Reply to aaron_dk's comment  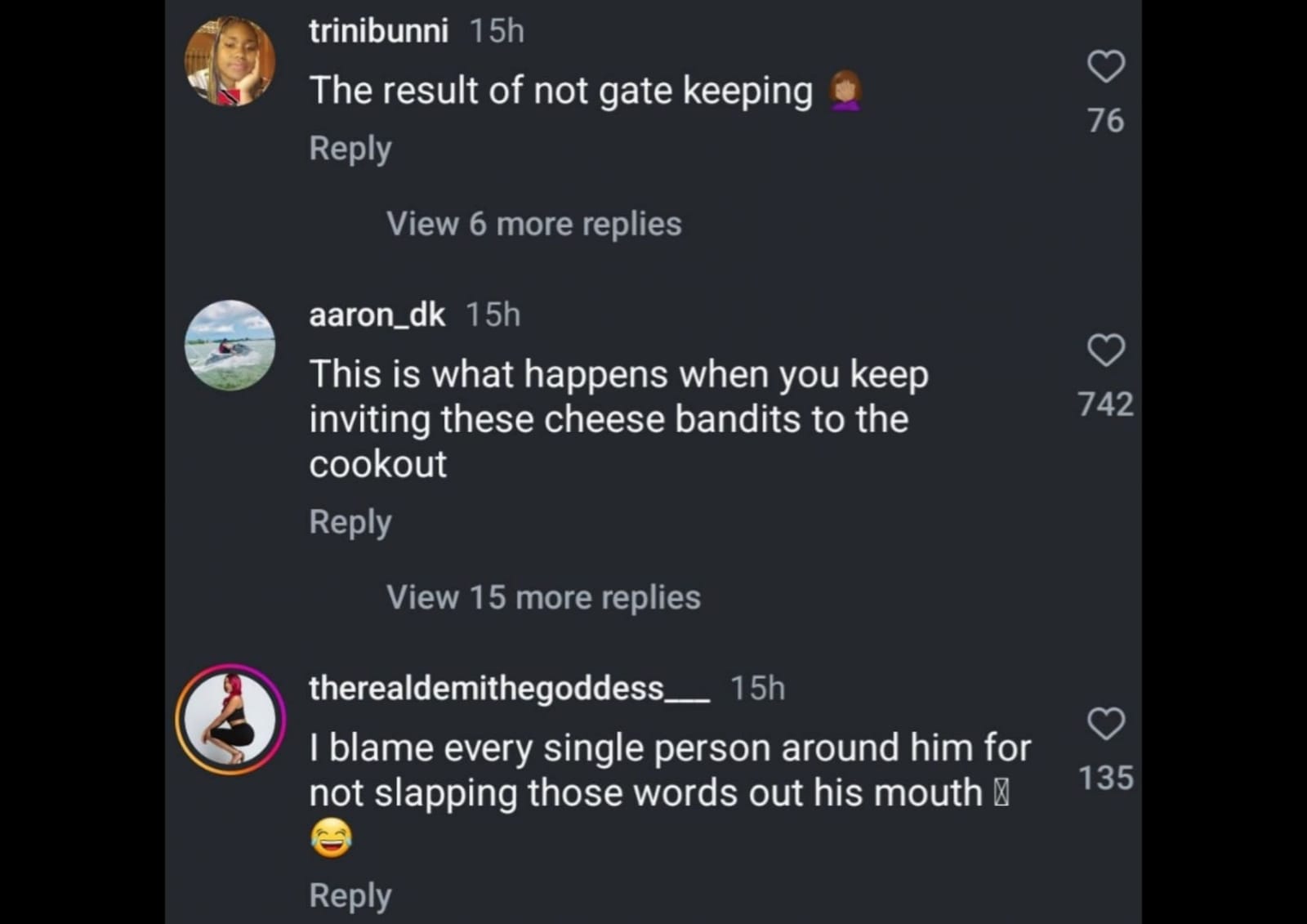pos(350,522)
